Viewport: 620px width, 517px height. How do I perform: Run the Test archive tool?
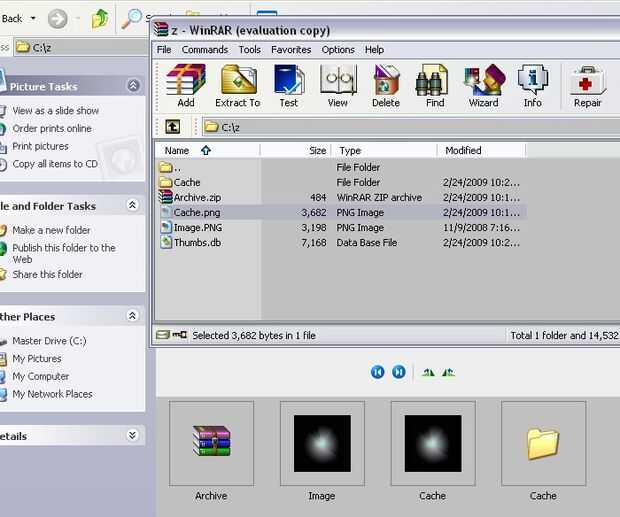point(289,86)
